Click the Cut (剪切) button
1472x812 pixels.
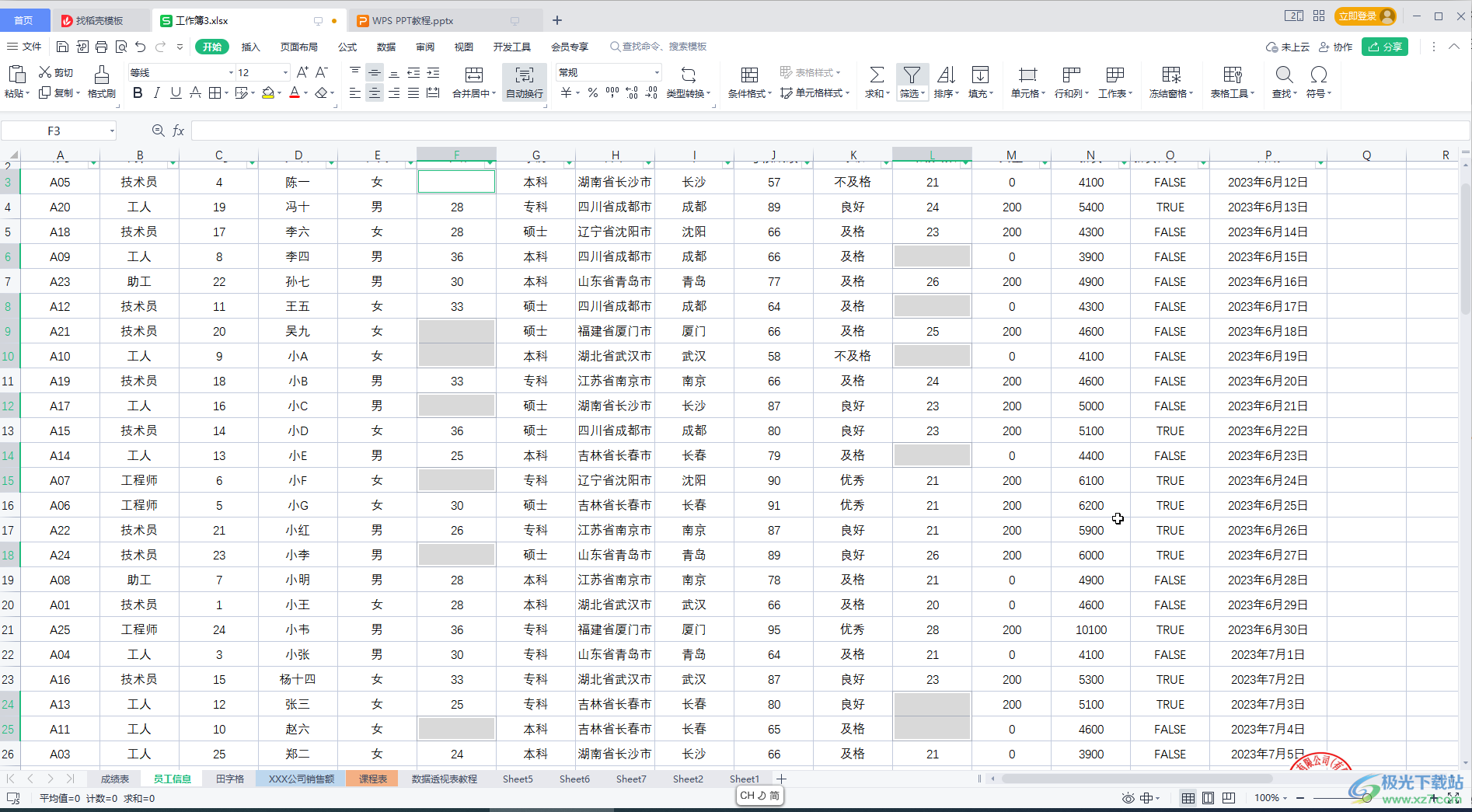pos(56,72)
